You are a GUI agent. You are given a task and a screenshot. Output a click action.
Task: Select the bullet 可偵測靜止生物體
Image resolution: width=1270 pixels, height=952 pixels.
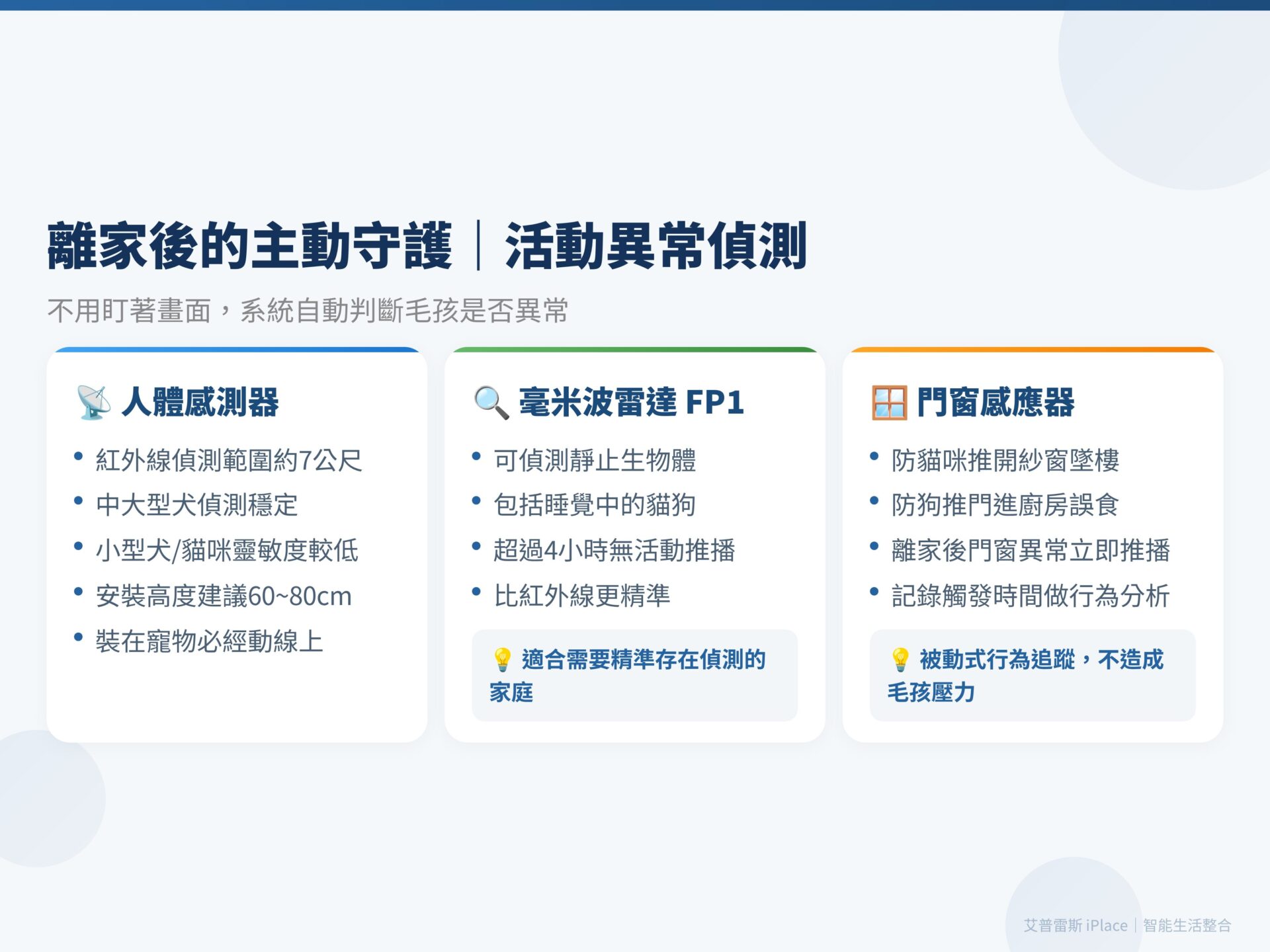[595, 460]
